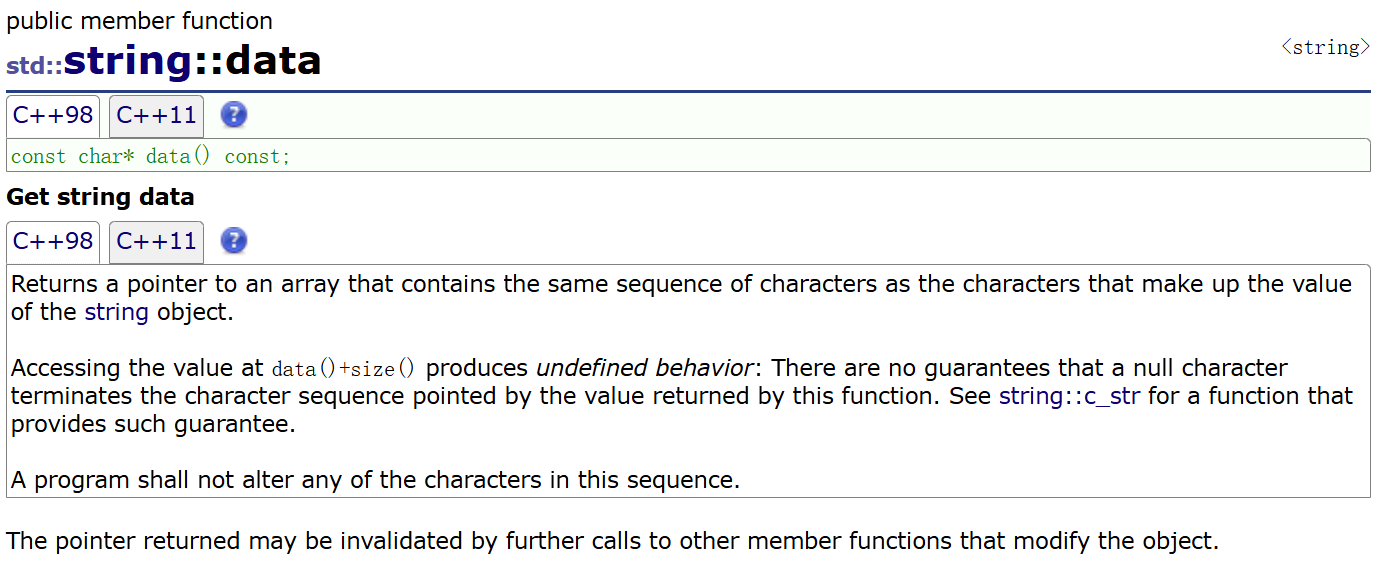This screenshot has height=582, width=1383.
Task: Open the <string> header link
Action: pyautogui.click(x=1325, y=47)
